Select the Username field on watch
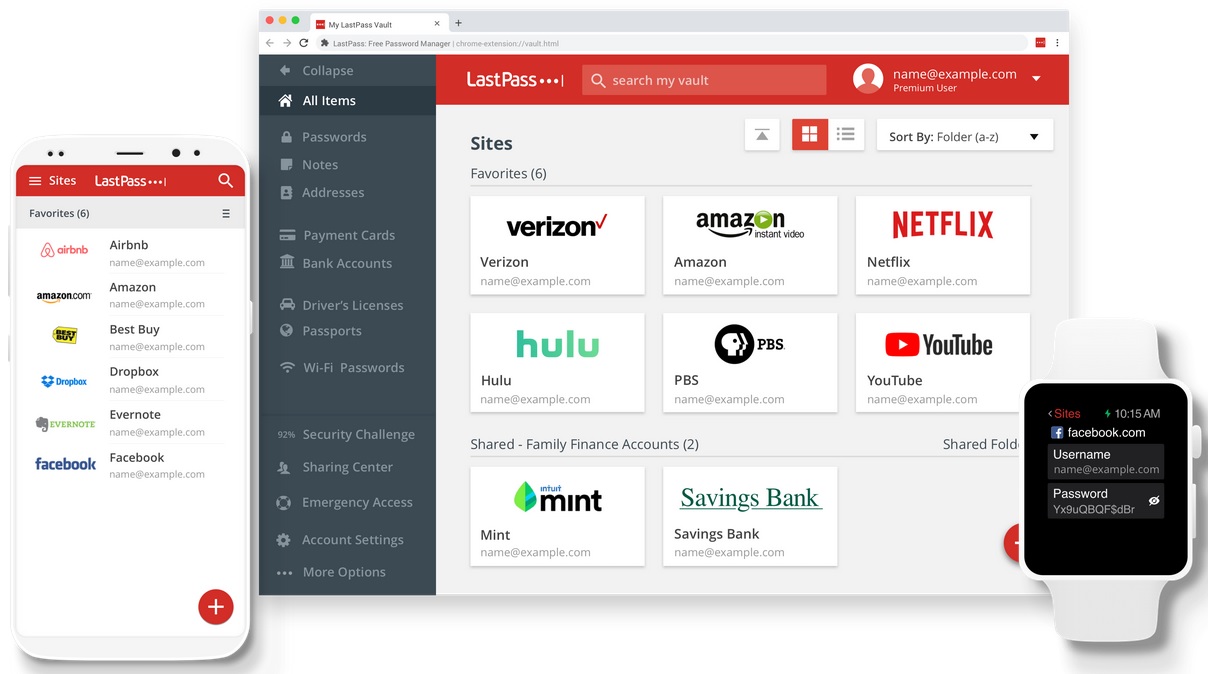Image resolution: width=1208 pixels, height=674 pixels. click(x=1106, y=462)
